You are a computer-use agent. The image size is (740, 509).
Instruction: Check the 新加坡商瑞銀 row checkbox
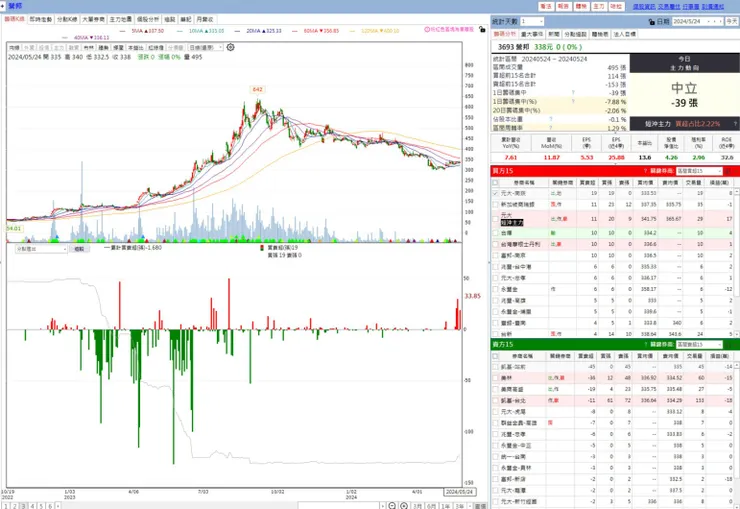[x=495, y=205]
